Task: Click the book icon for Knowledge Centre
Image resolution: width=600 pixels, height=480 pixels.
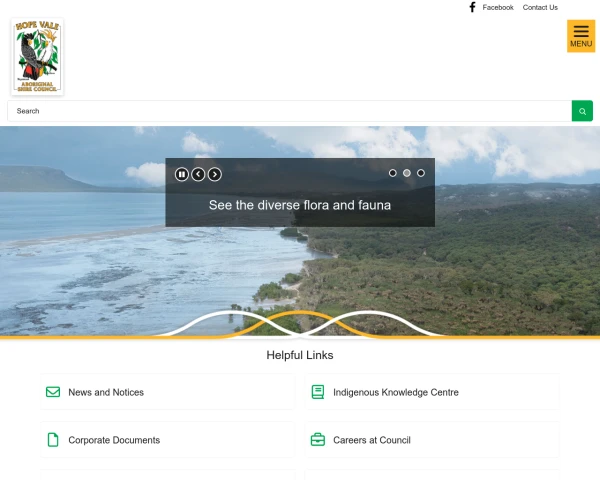Action: pyautogui.click(x=318, y=392)
